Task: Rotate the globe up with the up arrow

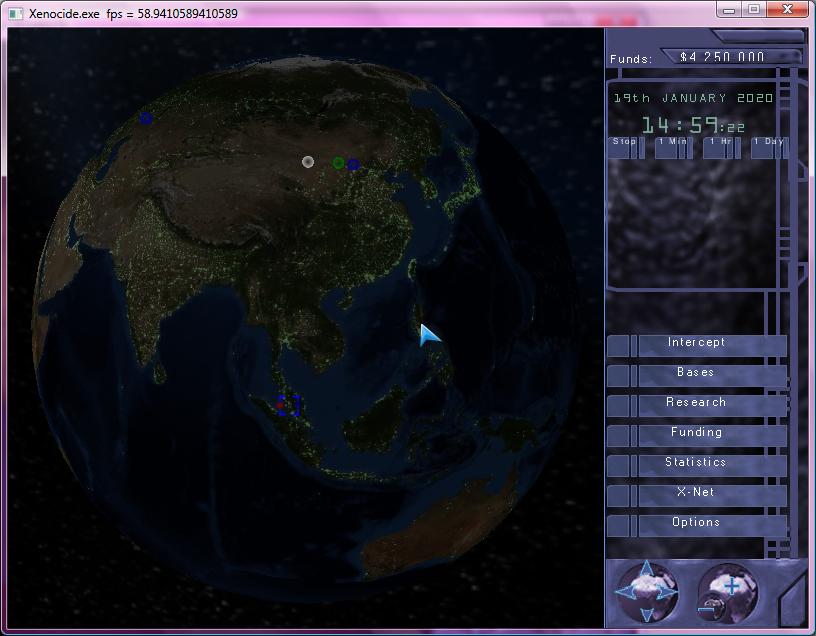Action: 646,568
